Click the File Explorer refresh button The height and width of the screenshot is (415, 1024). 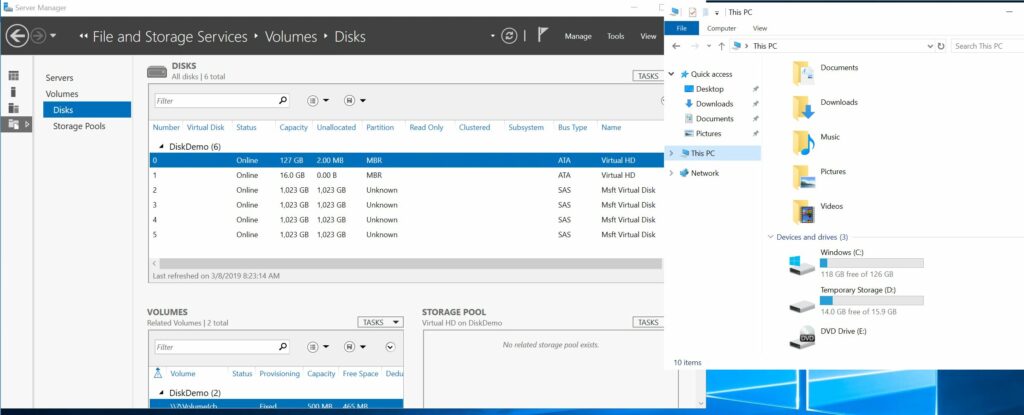click(x=940, y=46)
